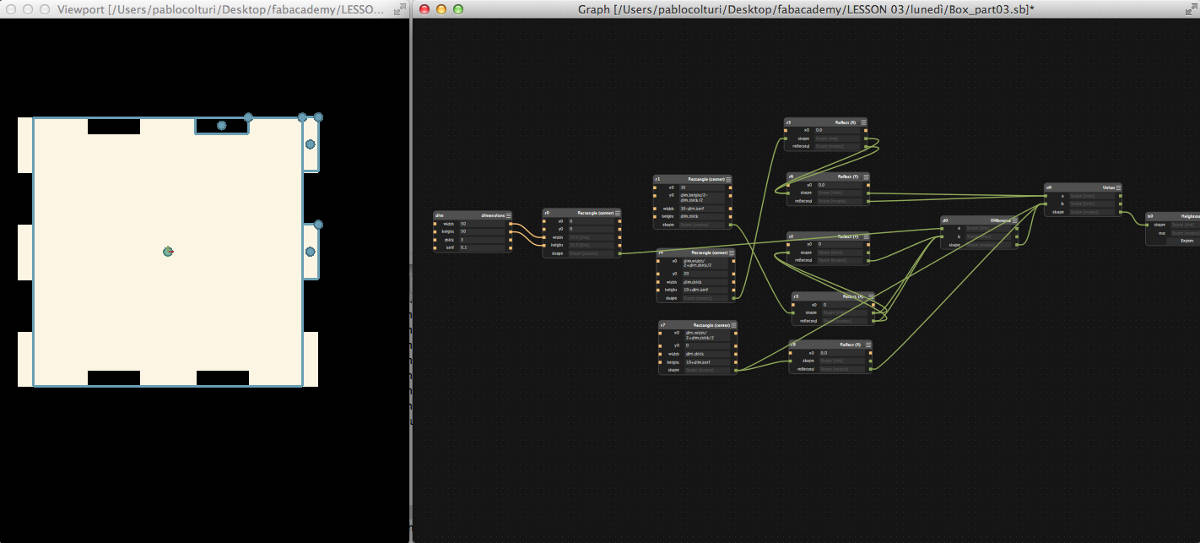The width and height of the screenshot is (1200, 543).
Task: Edit the height field of the r7 Rectangle node
Action: point(708,362)
